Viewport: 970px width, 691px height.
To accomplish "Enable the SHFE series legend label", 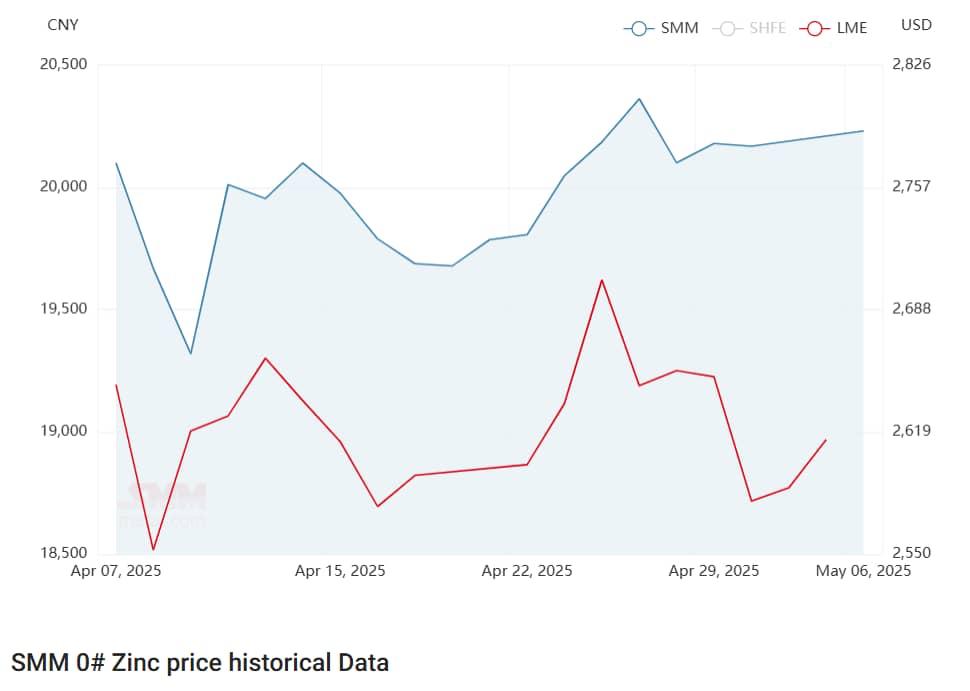I will [x=768, y=28].
